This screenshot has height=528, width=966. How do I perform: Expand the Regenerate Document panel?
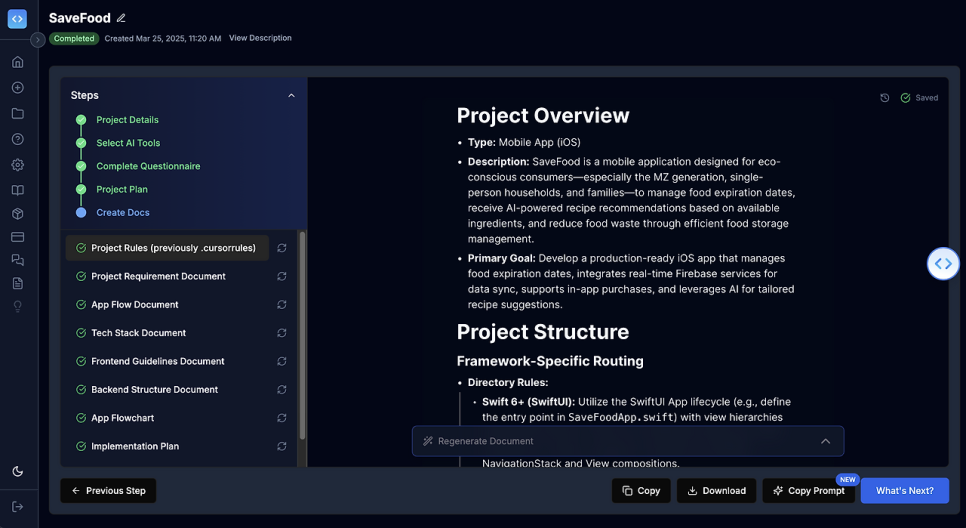[628, 441]
